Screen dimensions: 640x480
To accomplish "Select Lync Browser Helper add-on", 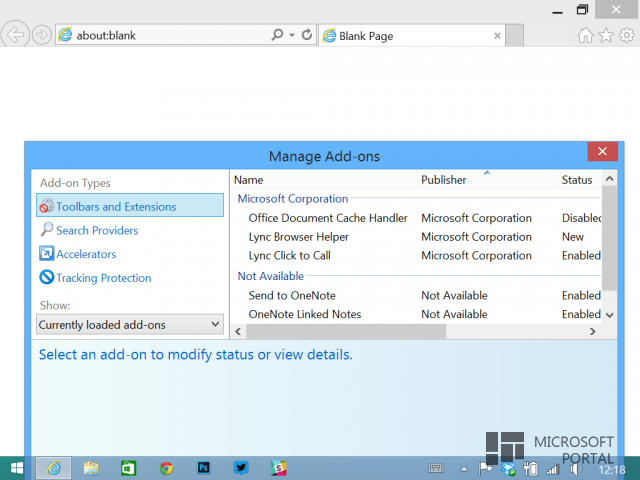I will [299, 237].
